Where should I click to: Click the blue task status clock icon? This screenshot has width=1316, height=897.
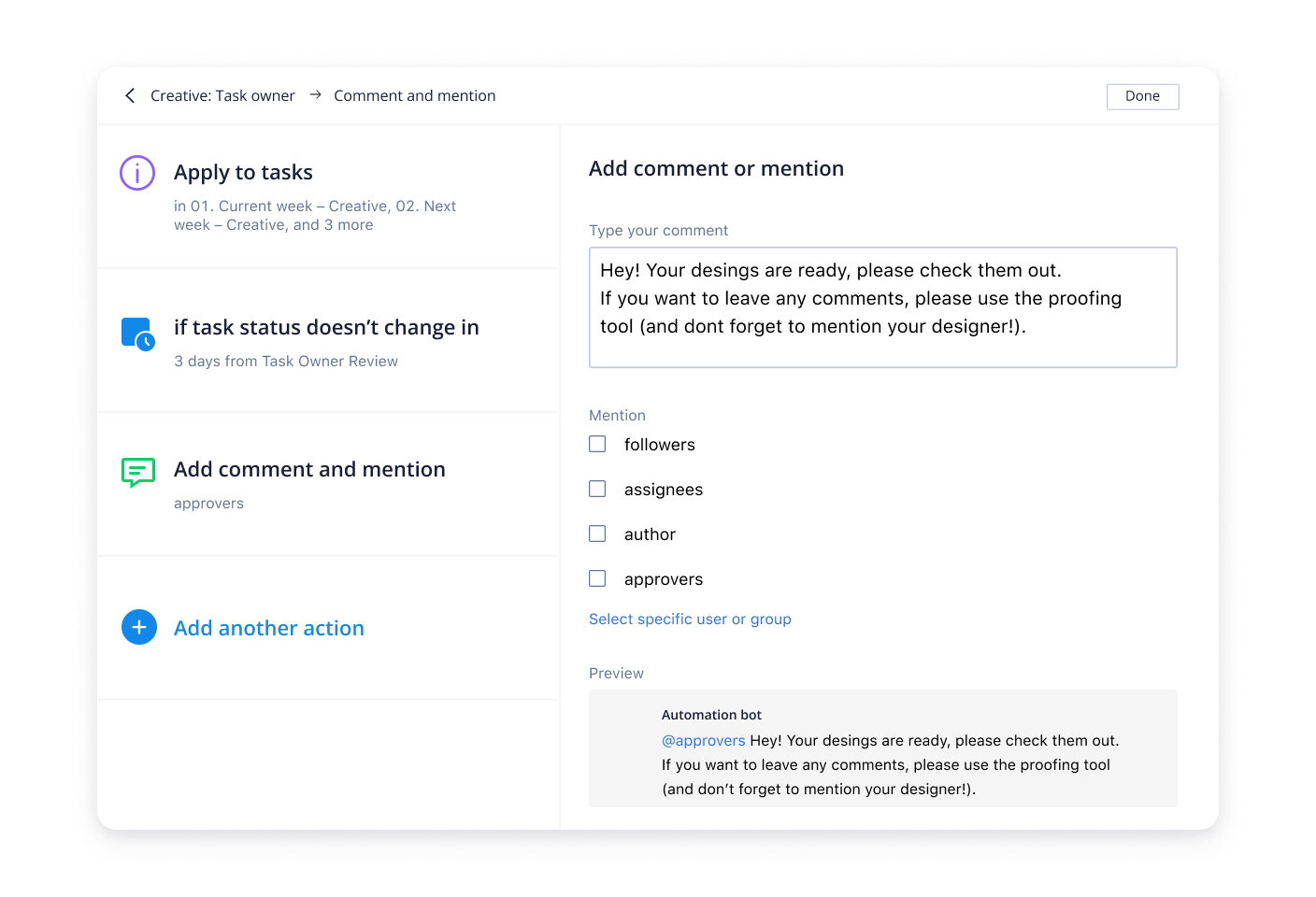[138, 334]
